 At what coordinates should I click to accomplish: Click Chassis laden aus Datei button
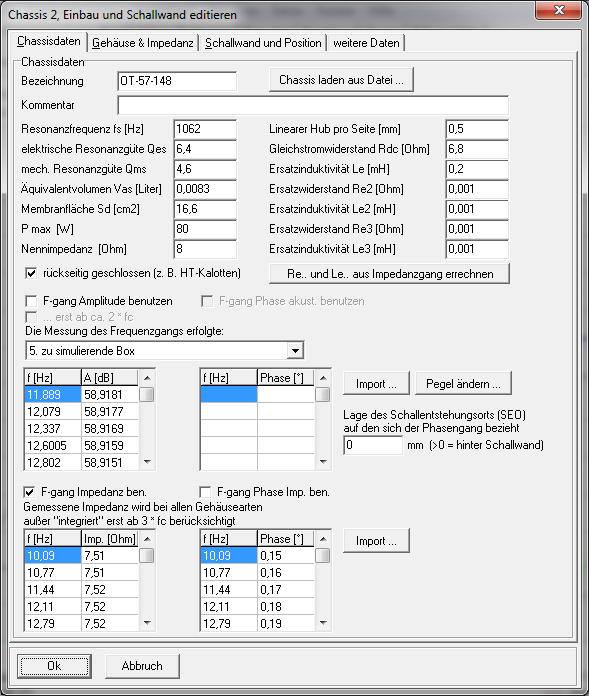coord(341,80)
